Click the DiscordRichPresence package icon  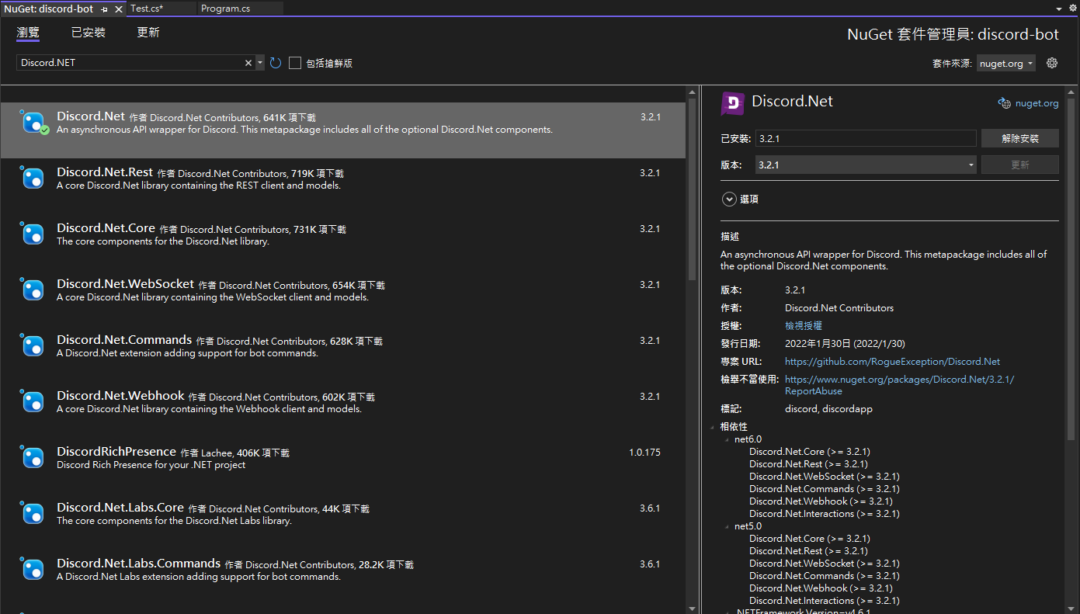click(32, 457)
